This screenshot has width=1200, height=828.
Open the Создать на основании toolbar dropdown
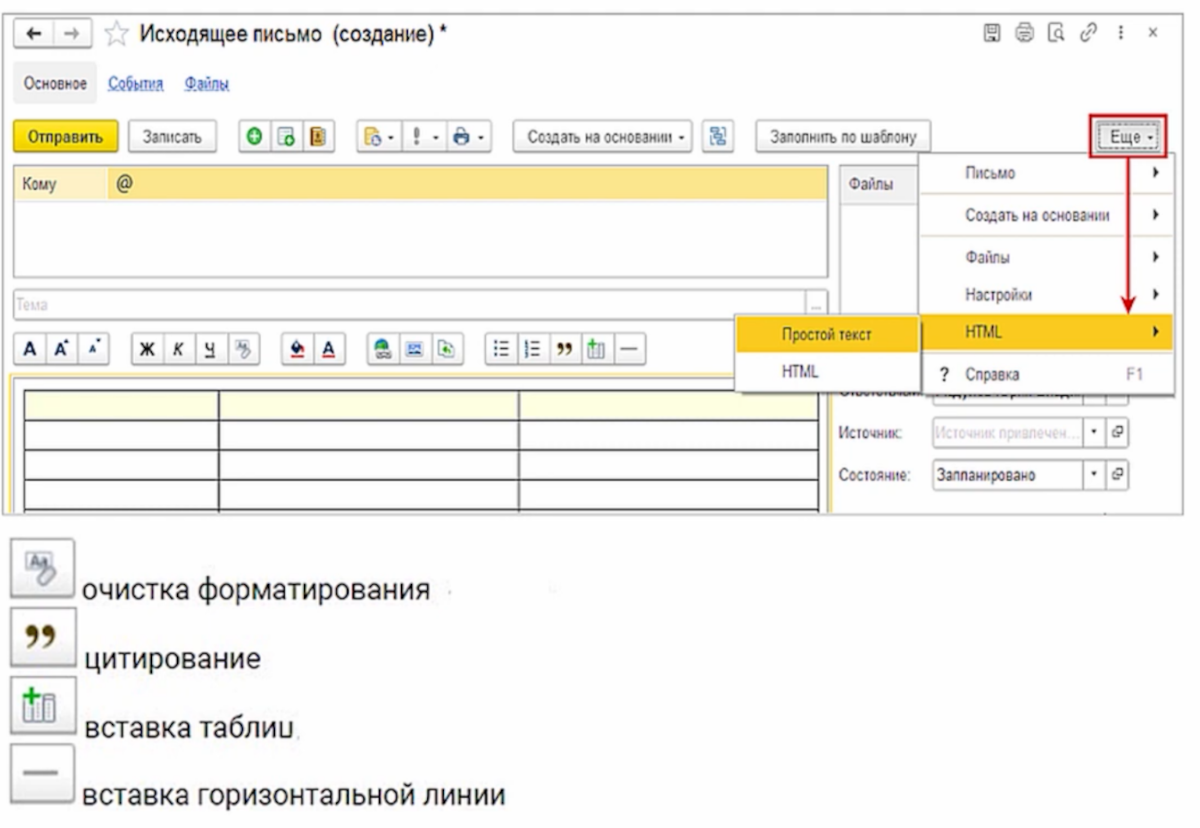tap(603, 137)
